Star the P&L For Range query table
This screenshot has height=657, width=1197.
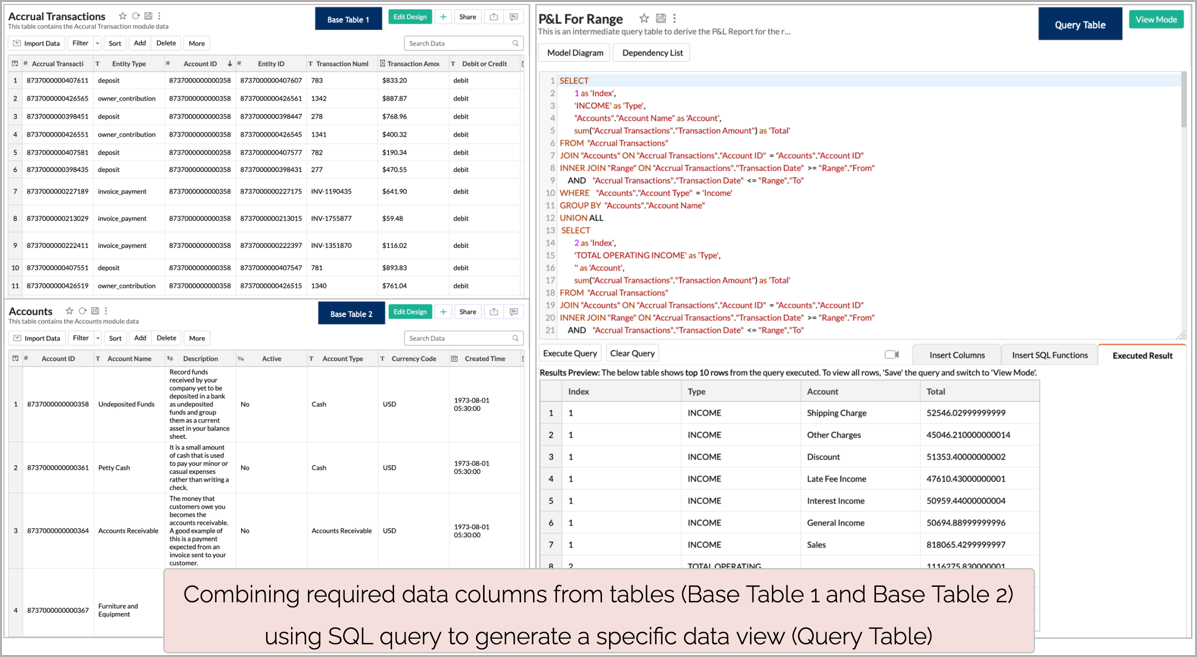click(x=644, y=18)
